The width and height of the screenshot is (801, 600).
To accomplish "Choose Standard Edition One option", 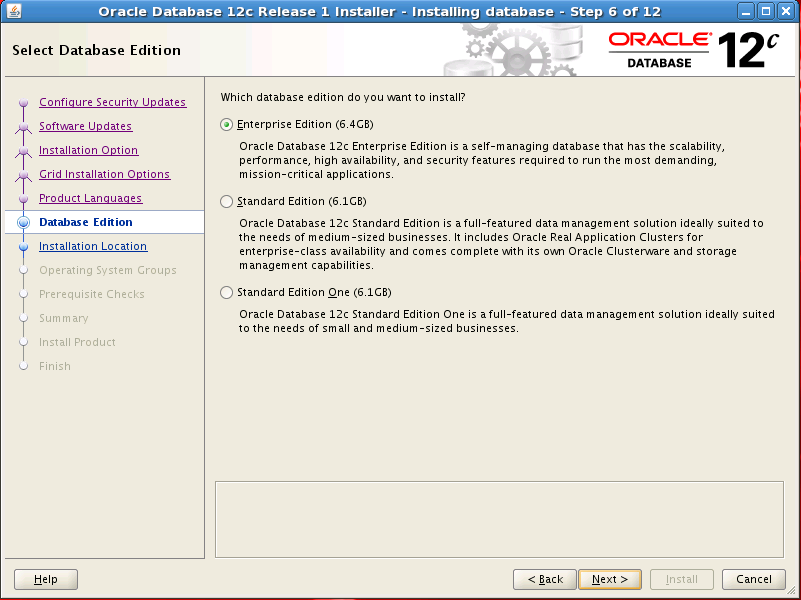I will tap(228, 292).
